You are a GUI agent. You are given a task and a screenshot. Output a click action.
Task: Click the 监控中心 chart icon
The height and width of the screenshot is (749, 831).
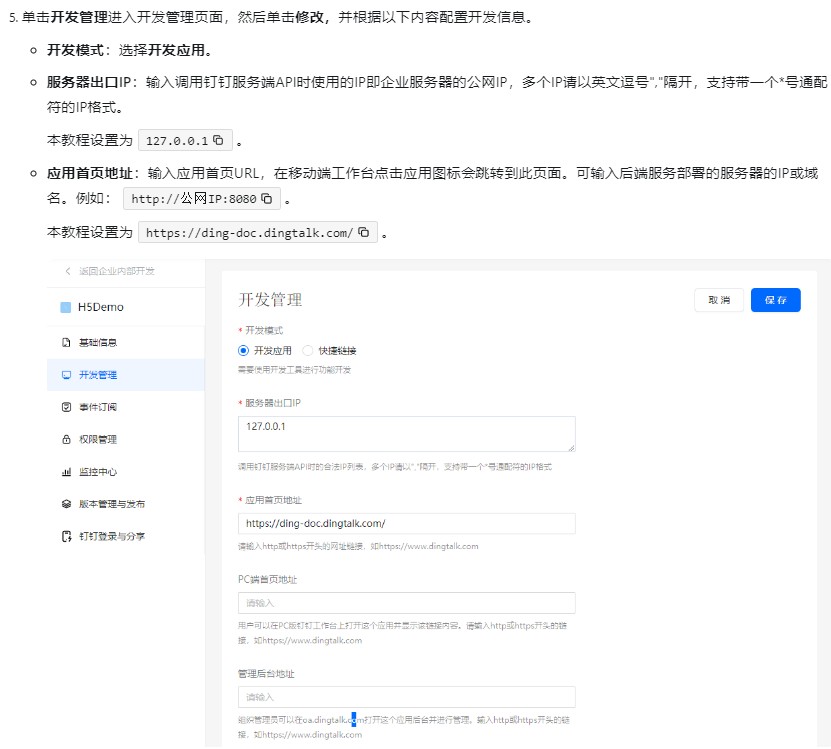66,472
